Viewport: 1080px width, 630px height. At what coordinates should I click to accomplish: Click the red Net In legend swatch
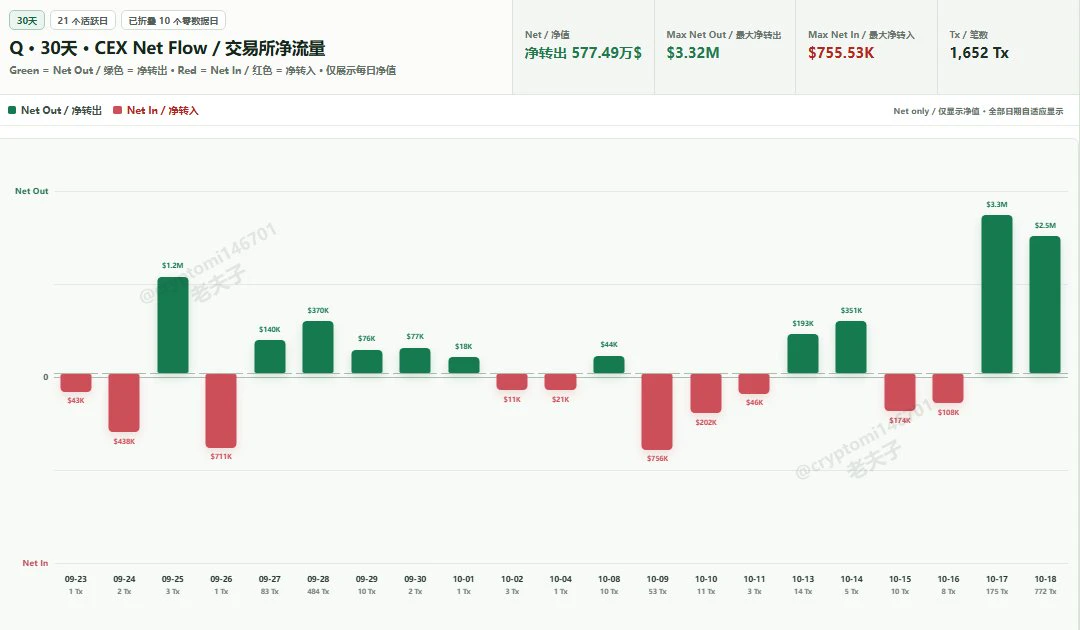click(117, 110)
